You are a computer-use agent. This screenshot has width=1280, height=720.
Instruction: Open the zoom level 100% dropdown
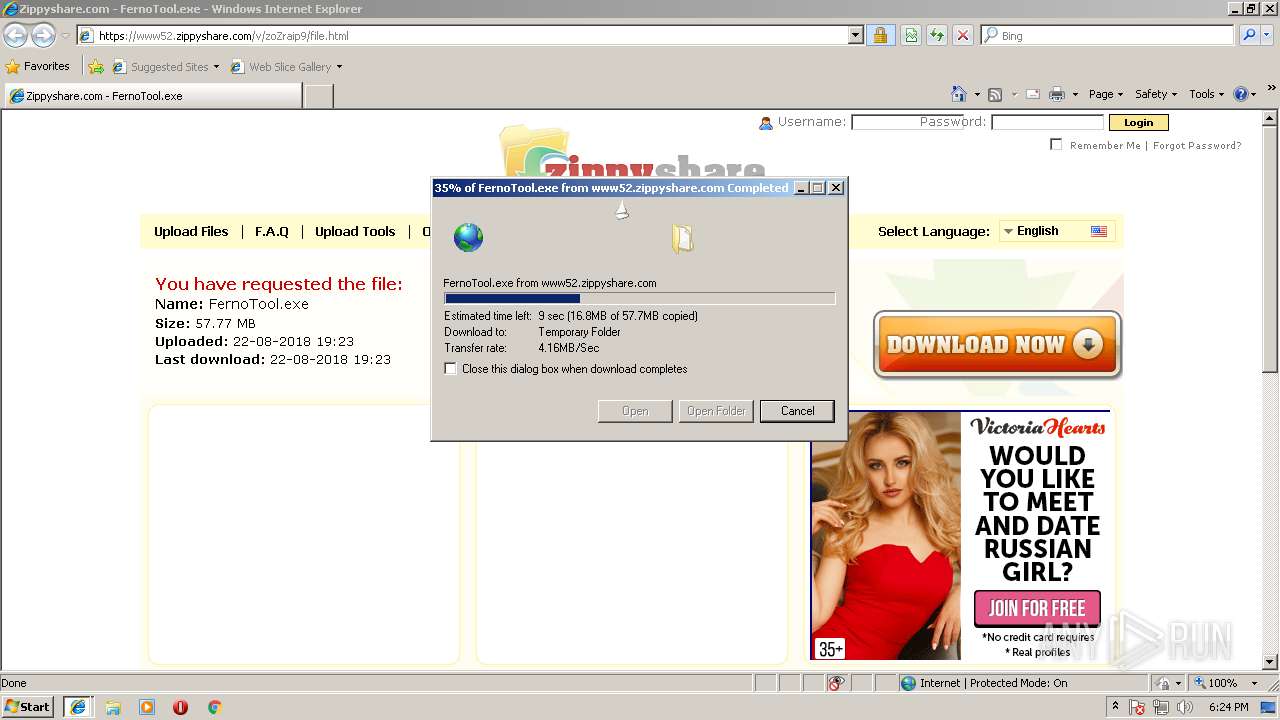pyautogui.click(x=1254, y=683)
